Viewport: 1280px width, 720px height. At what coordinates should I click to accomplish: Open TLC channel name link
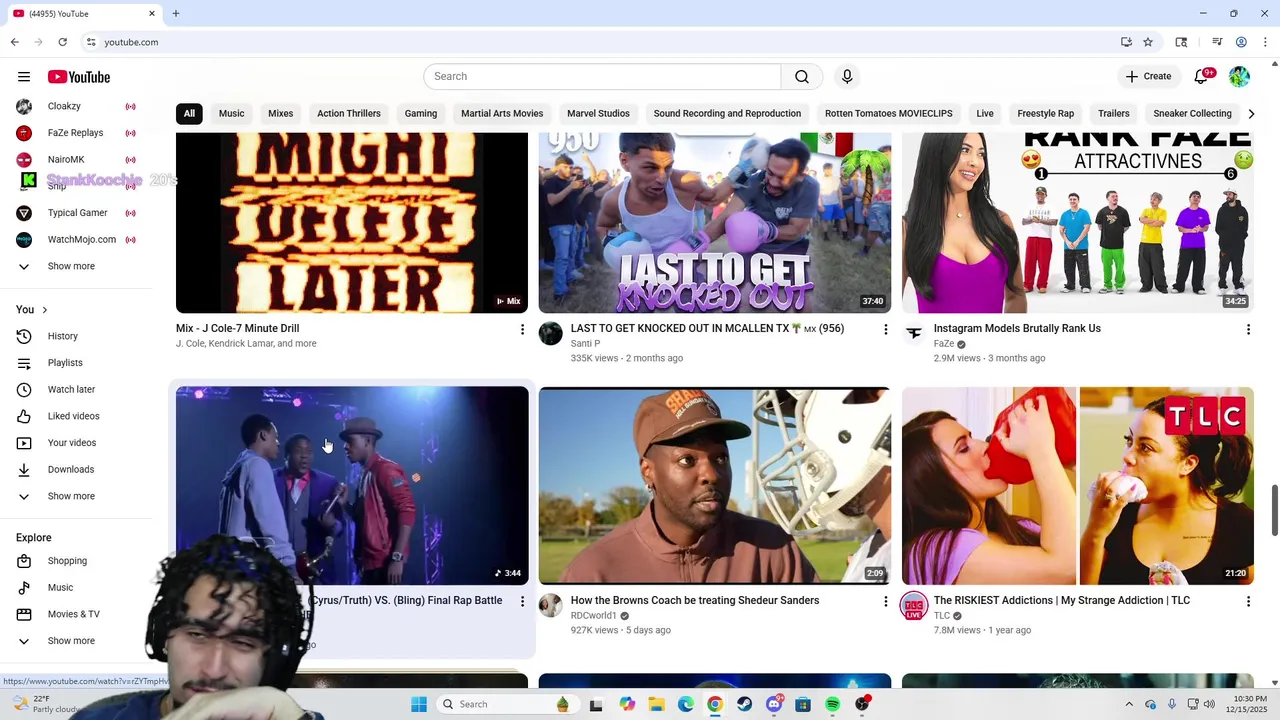click(x=942, y=616)
